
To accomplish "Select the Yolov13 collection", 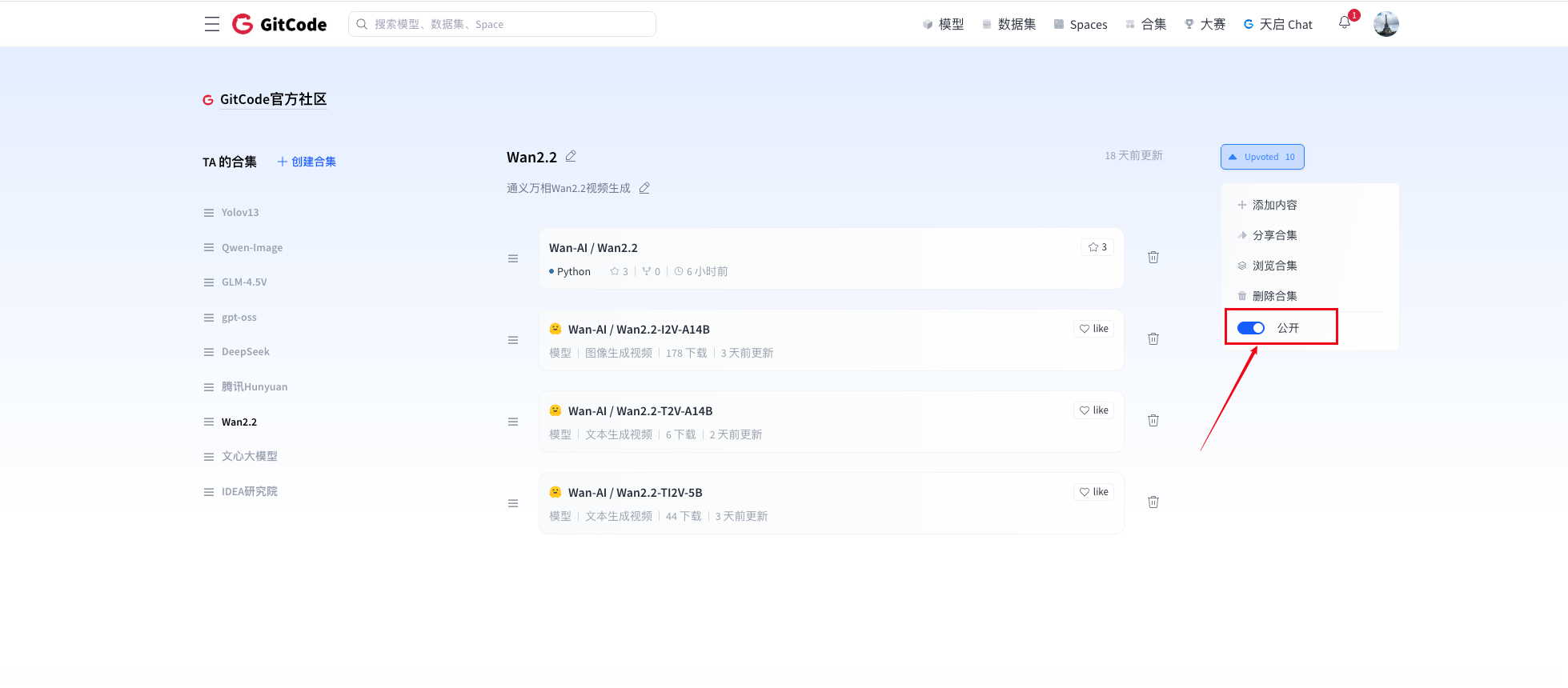I will [240, 213].
